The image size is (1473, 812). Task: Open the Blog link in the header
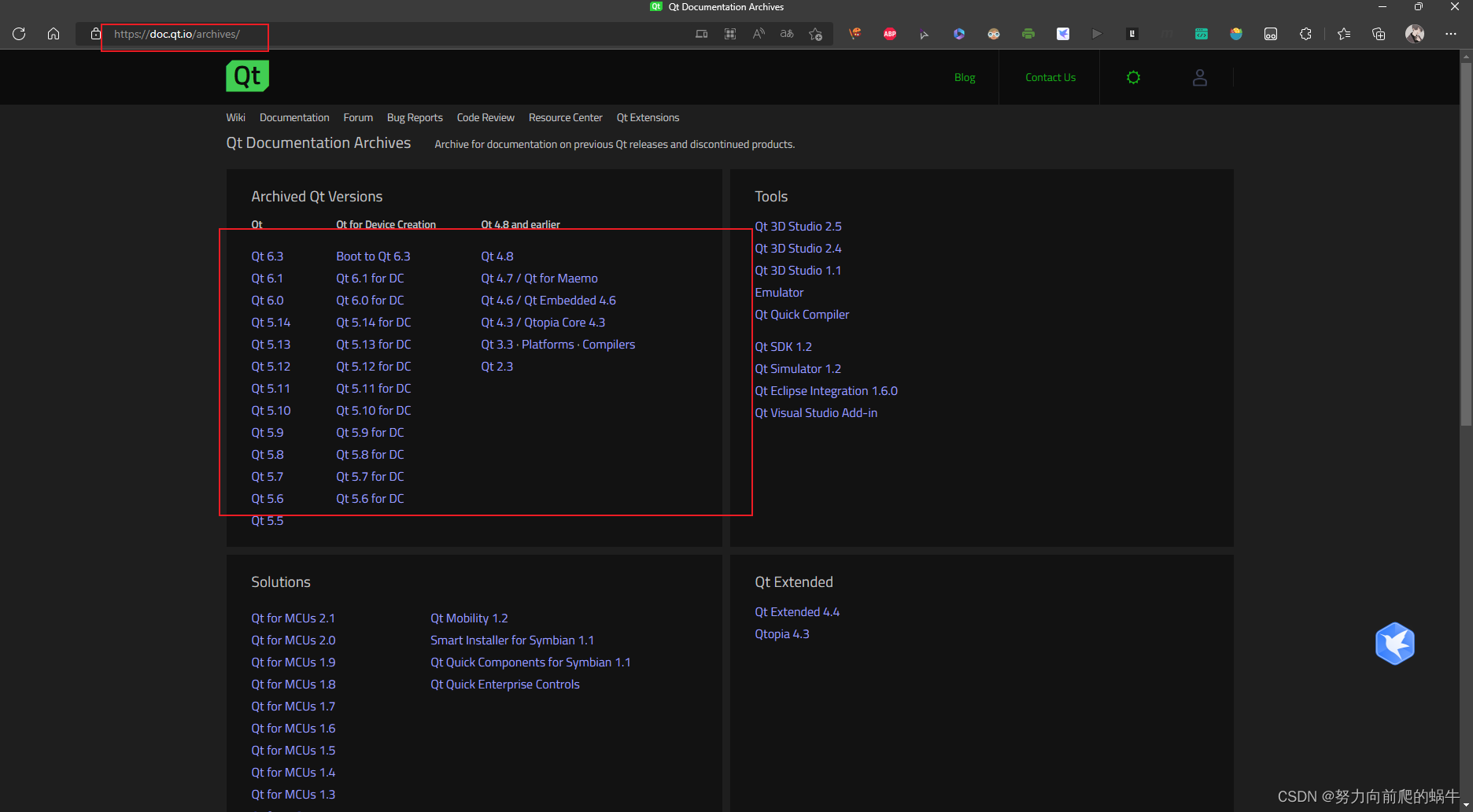965,77
